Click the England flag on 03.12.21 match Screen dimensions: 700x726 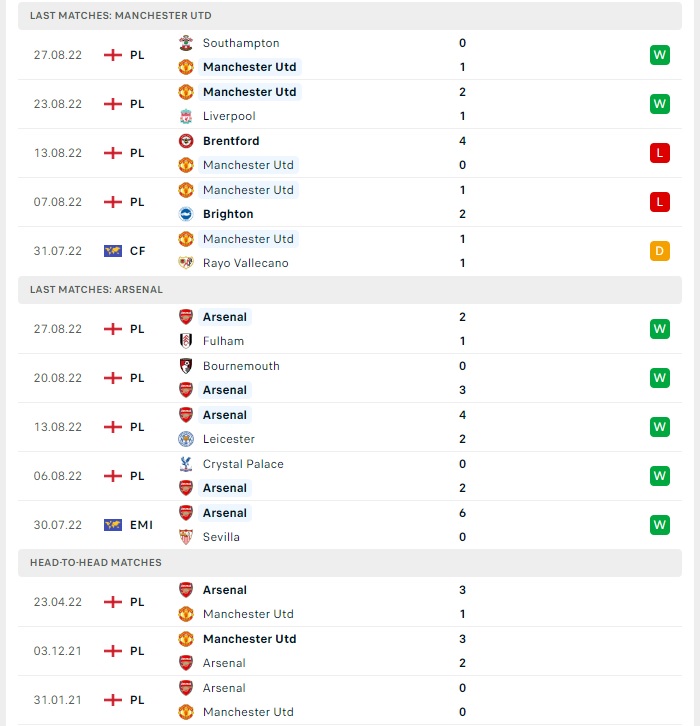[x=113, y=651]
